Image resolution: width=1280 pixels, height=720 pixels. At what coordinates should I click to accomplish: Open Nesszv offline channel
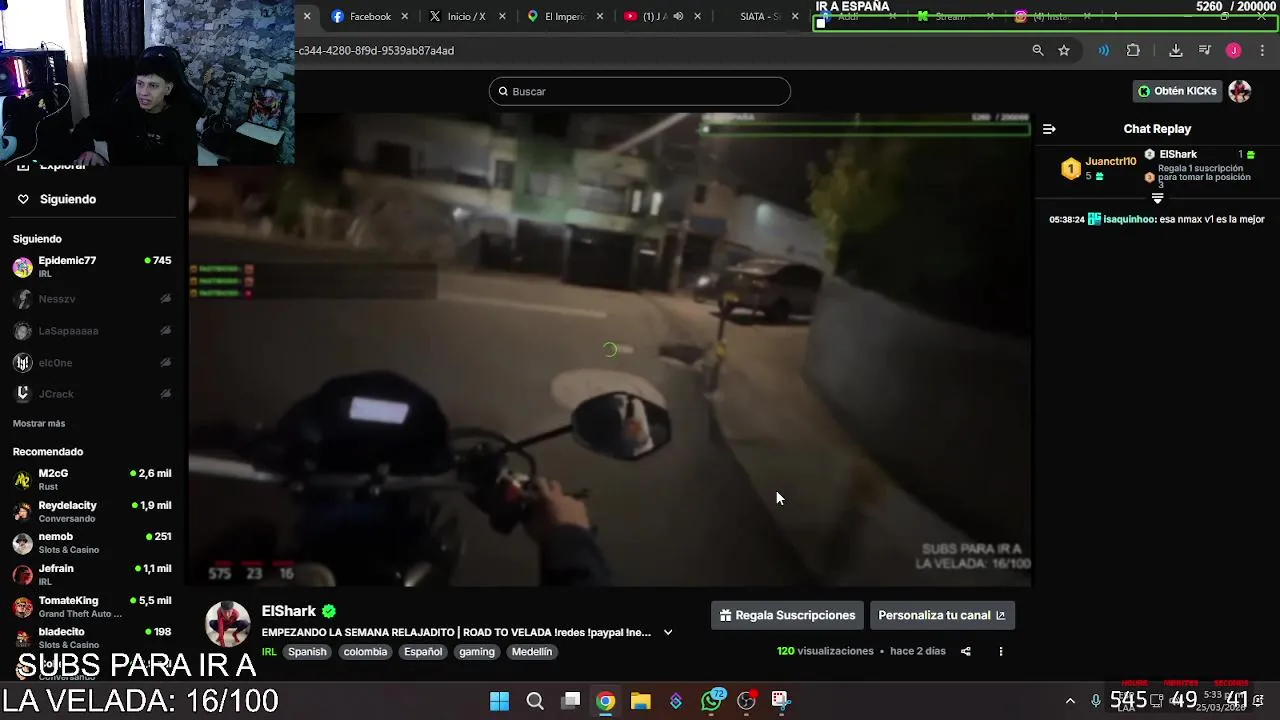click(92, 299)
